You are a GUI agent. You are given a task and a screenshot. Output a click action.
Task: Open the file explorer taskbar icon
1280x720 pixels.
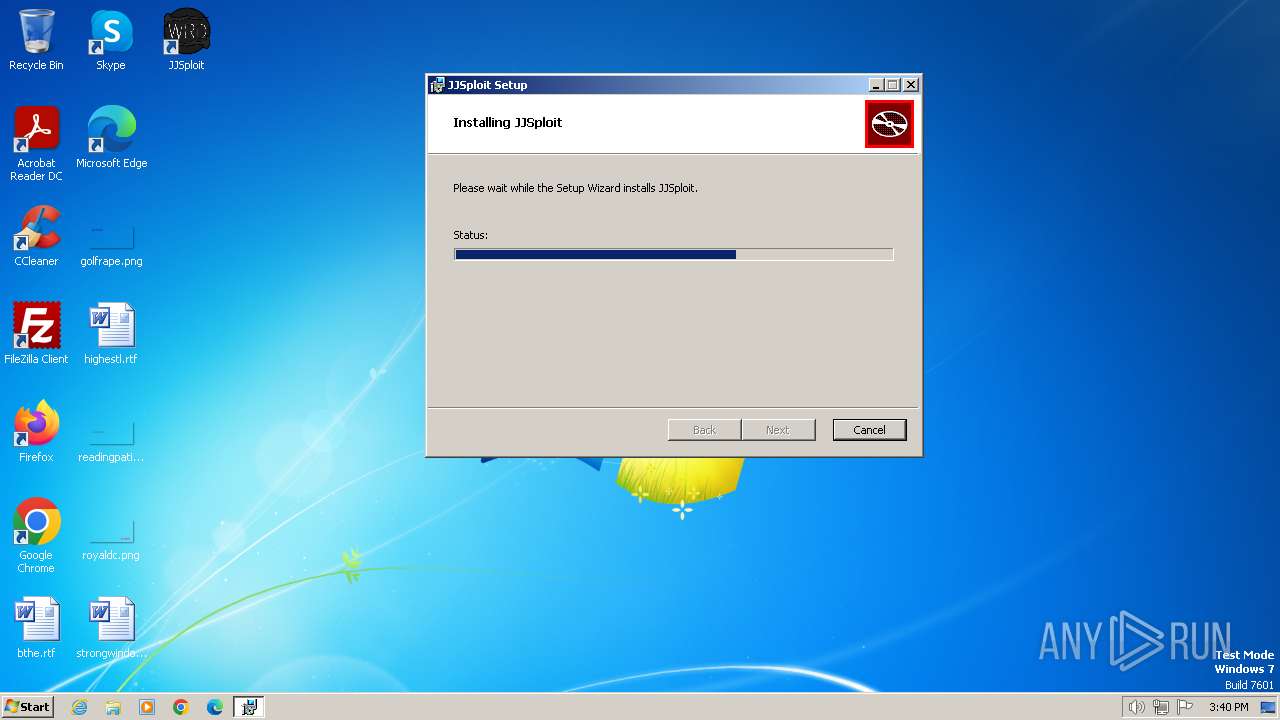click(113, 707)
